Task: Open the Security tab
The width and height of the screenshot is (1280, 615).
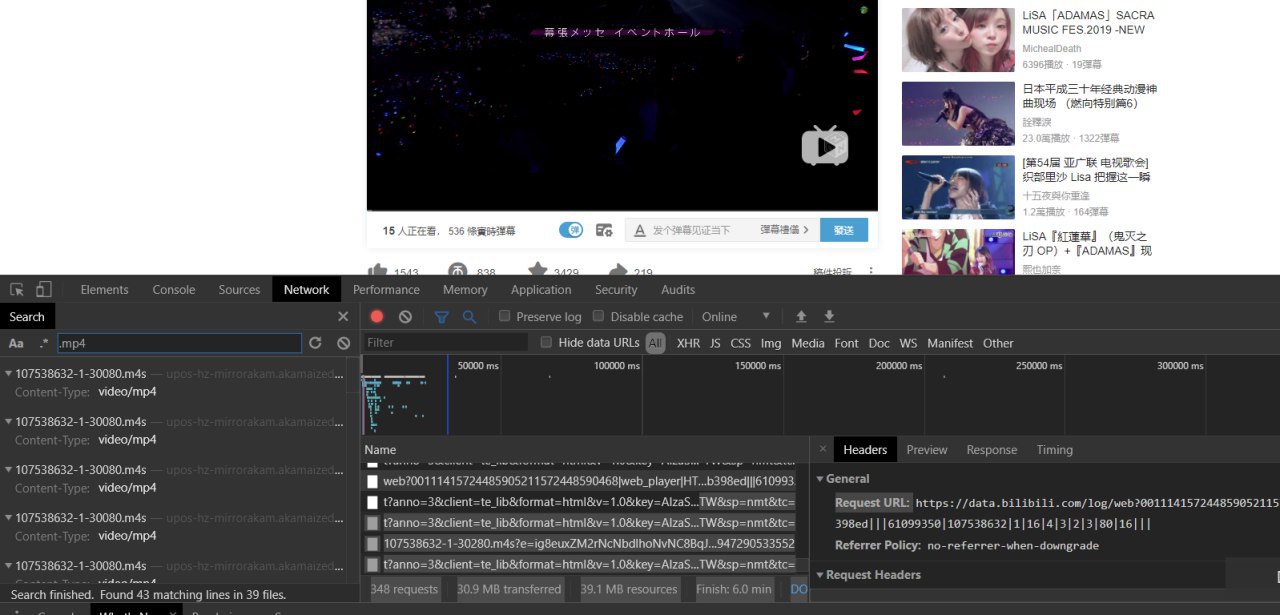Action: click(616, 290)
